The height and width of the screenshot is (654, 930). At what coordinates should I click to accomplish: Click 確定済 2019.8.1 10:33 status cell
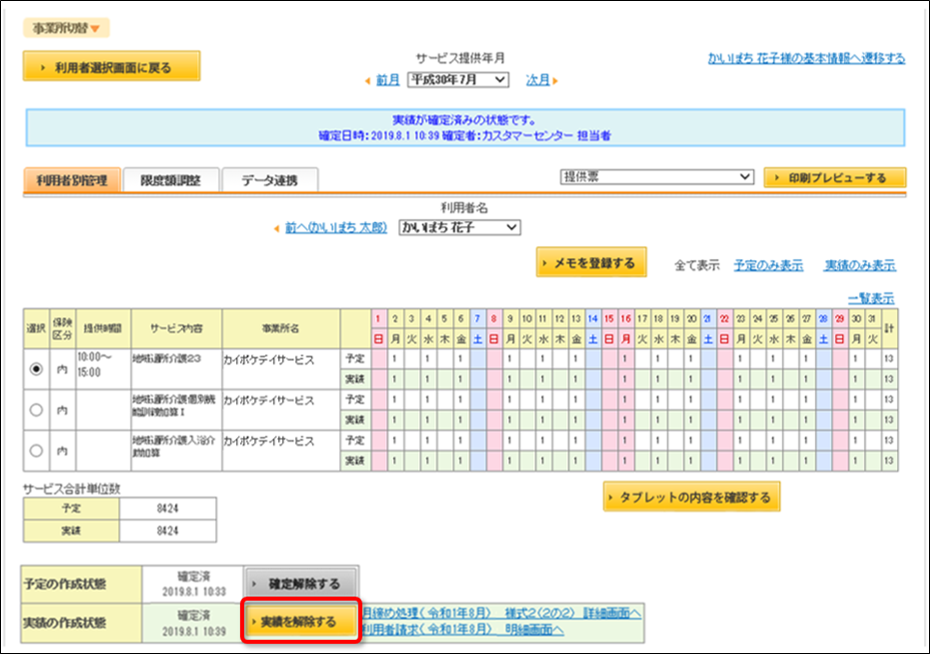(x=193, y=584)
